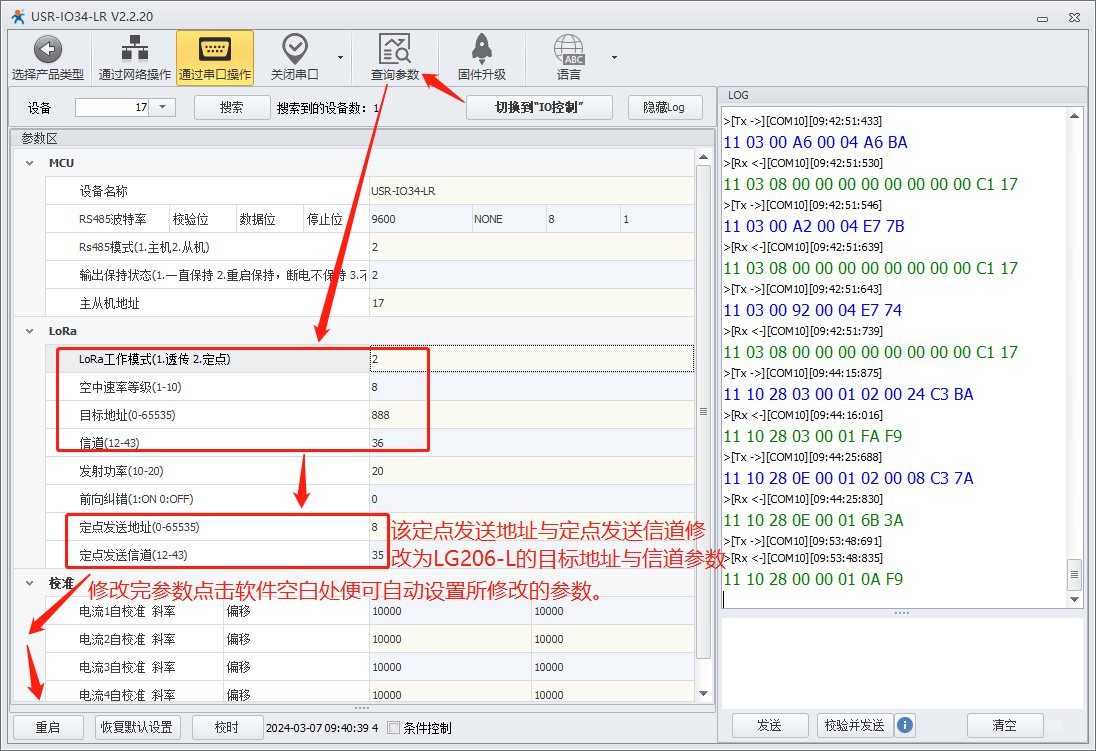Click the 校验并发送 button

pos(854,725)
